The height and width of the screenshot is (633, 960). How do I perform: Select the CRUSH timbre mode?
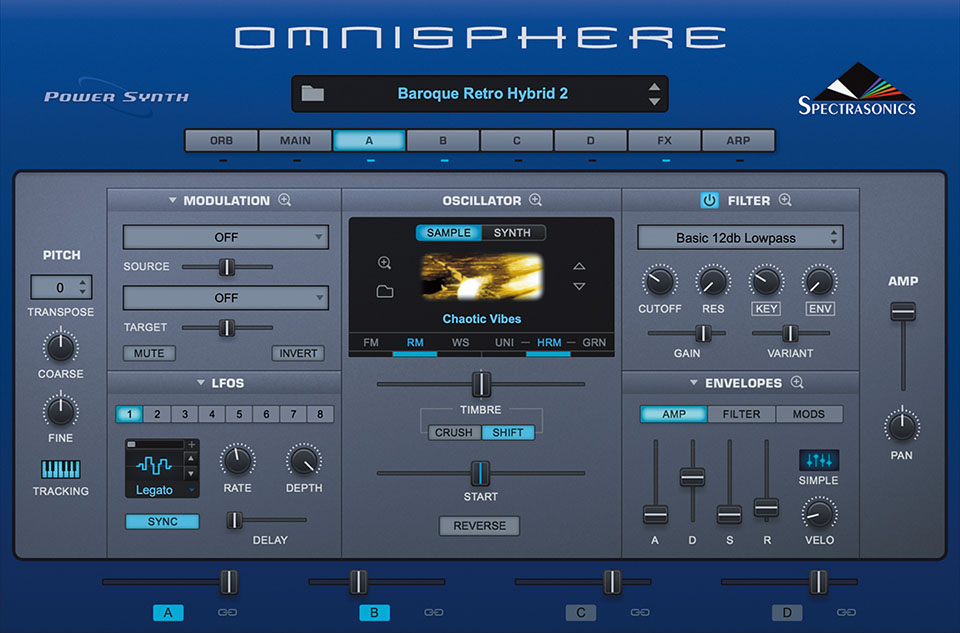point(454,432)
